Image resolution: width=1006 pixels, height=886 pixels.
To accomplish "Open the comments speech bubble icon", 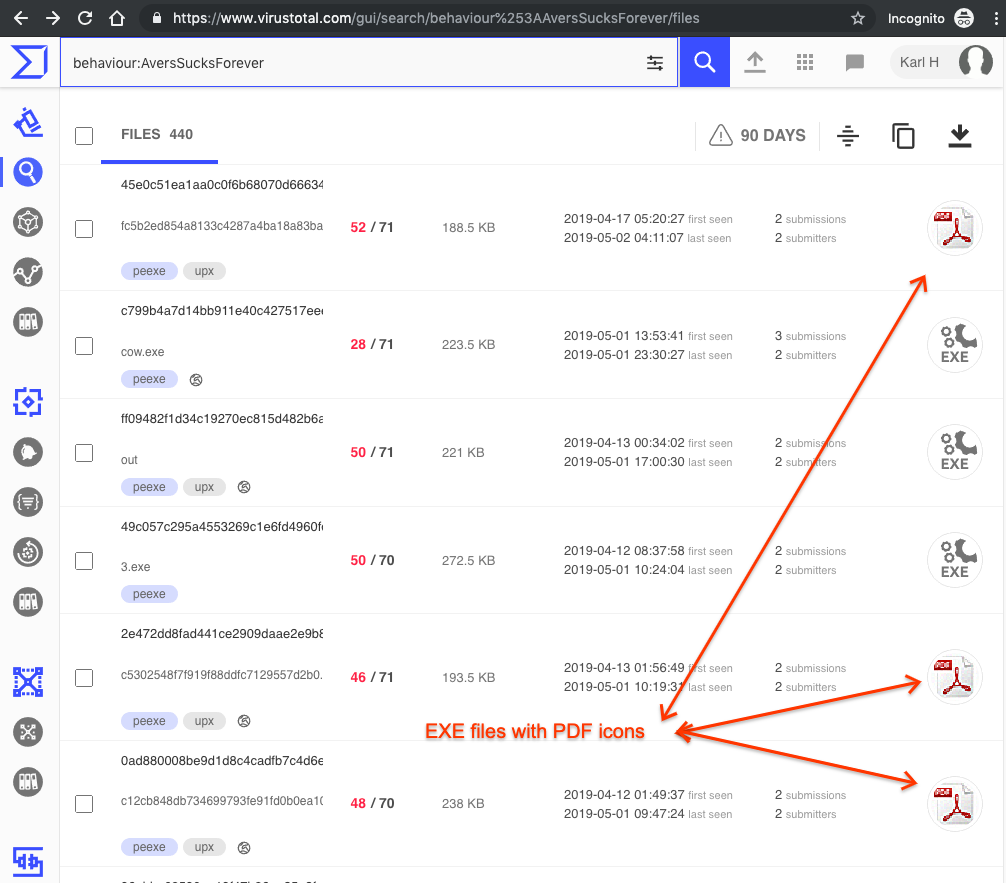I will point(855,62).
